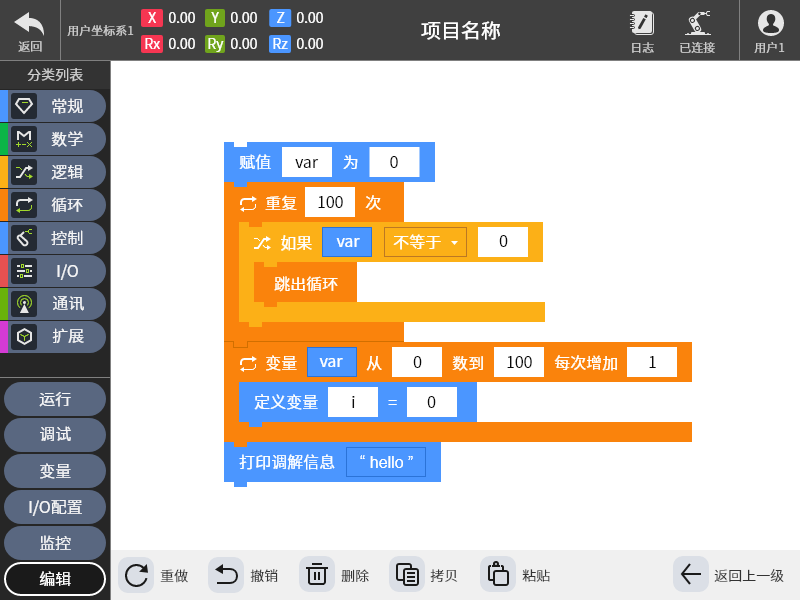
Task: Paste a block using 粘贴
Action: coord(514,574)
